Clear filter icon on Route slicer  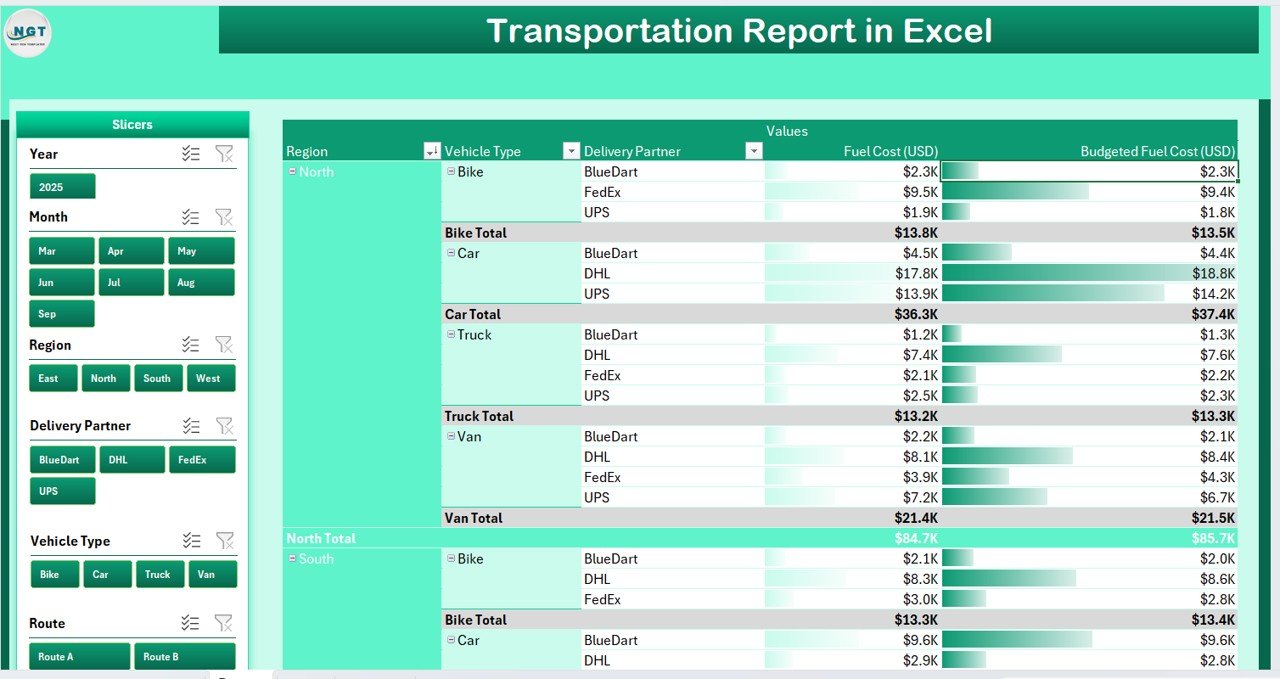click(x=224, y=623)
